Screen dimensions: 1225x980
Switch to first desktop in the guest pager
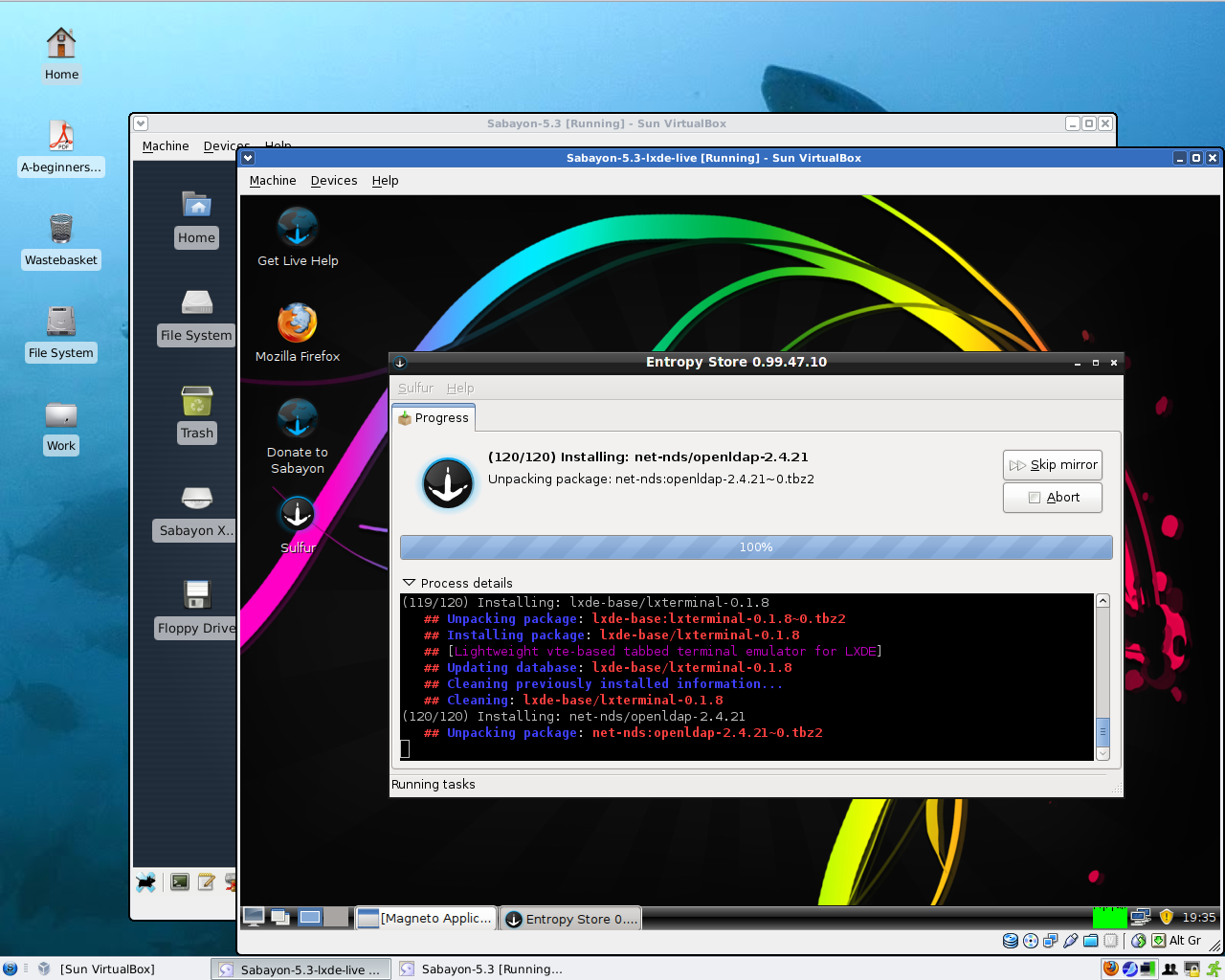[x=310, y=918]
